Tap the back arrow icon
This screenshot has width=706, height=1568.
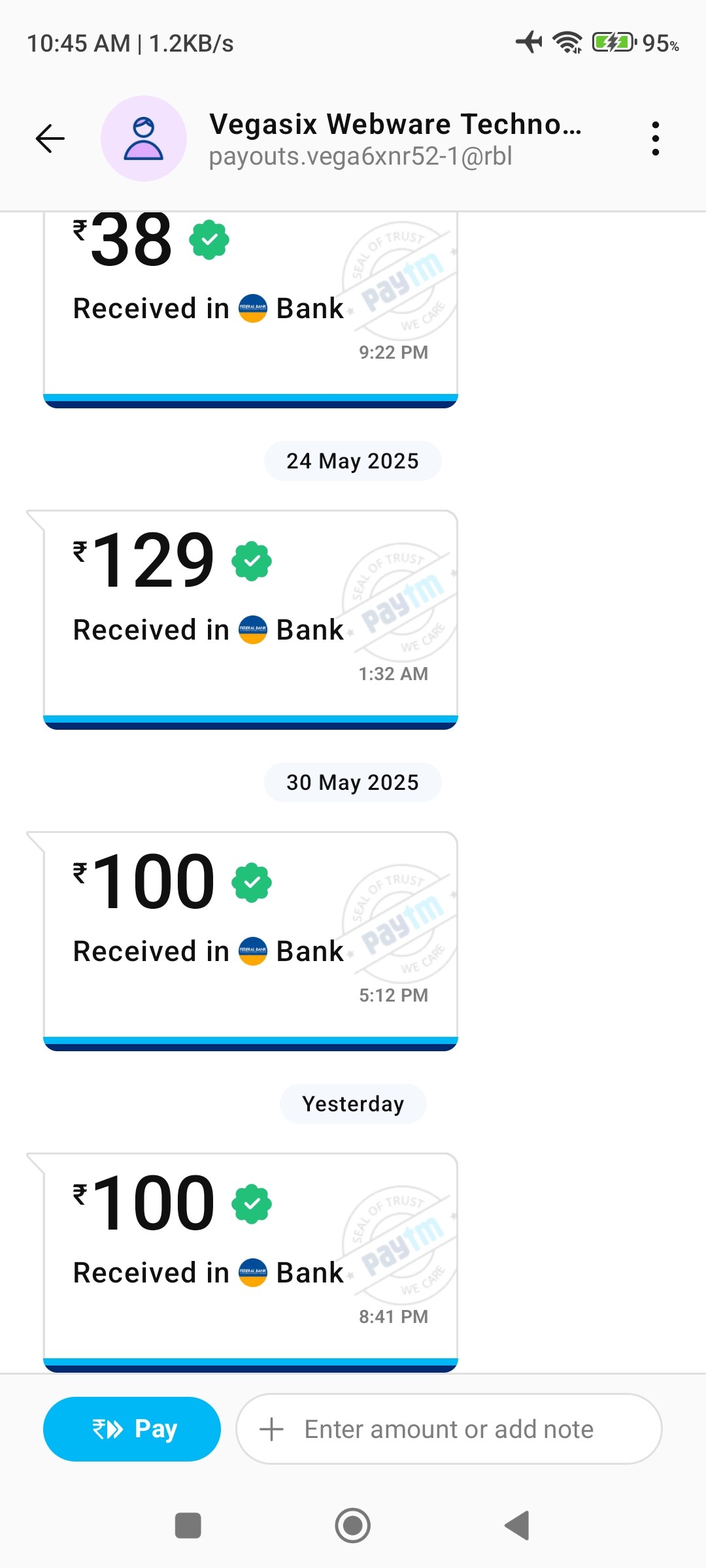pos(50,139)
